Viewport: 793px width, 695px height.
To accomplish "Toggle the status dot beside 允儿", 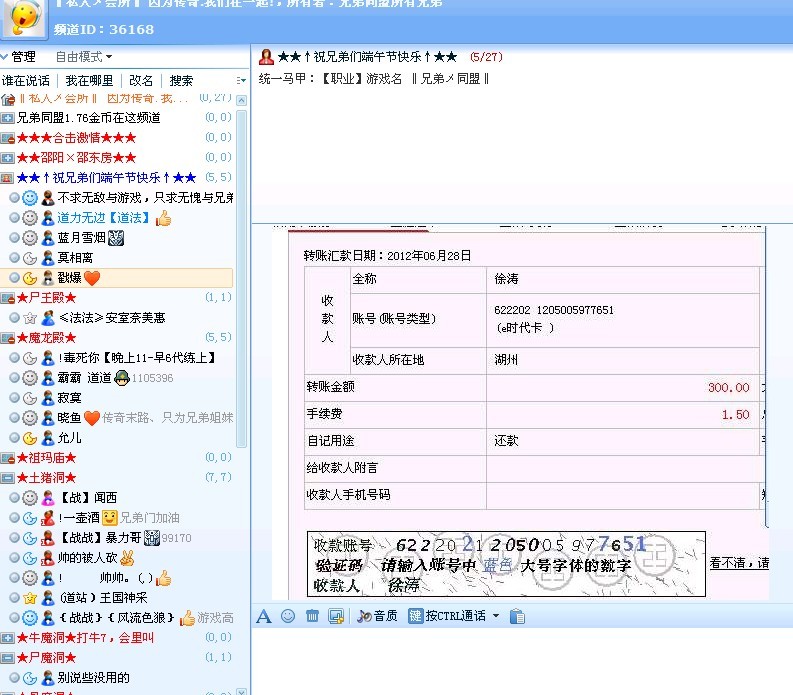I will (x=14, y=437).
